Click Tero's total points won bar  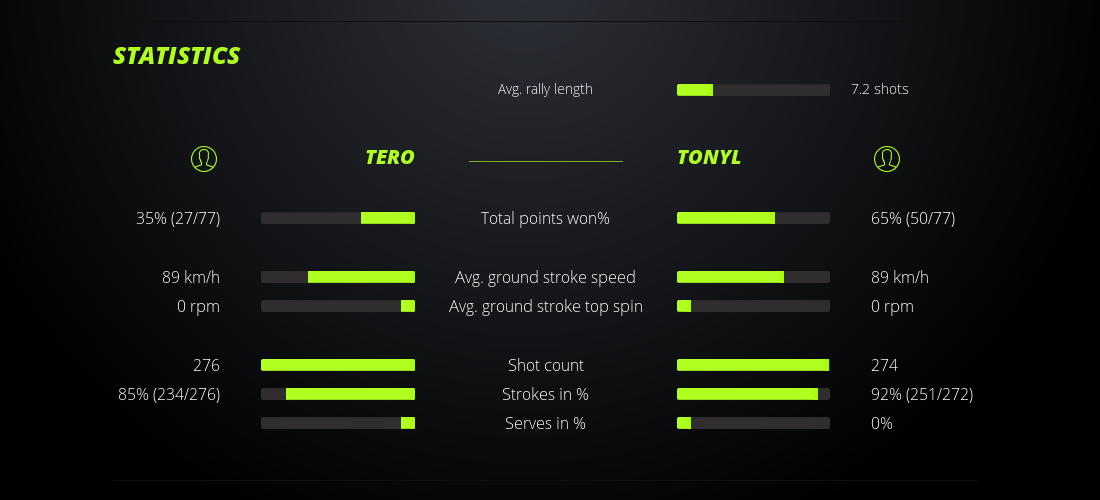coord(338,218)
